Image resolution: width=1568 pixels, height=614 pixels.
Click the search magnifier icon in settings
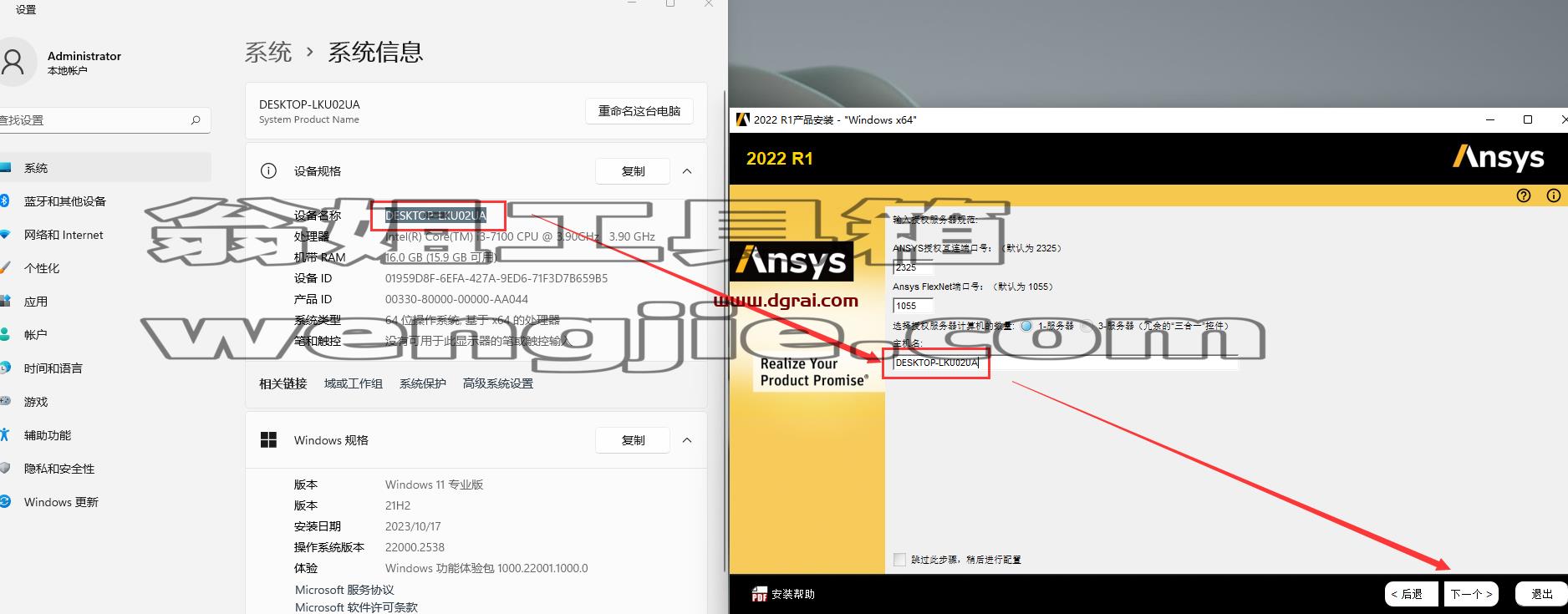196,120
